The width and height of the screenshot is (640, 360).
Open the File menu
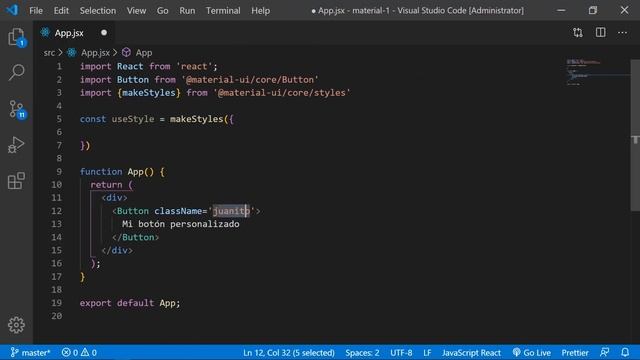[x=36, y=11]
